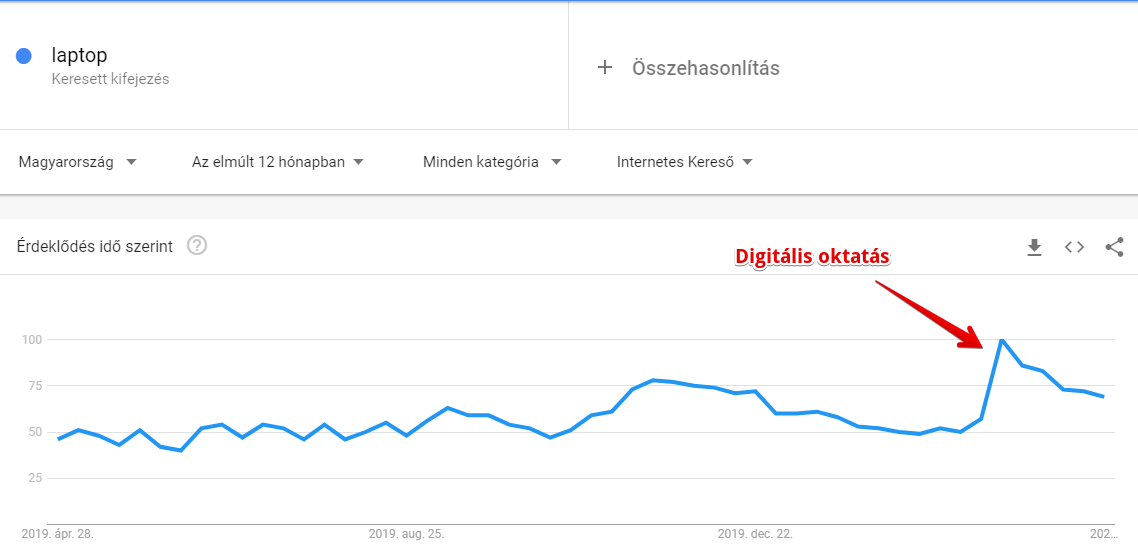This screenshot has height=557, width=1138.
Task: Open the embed code icon
Action: pyautogui.click(x=1074, y=247)
